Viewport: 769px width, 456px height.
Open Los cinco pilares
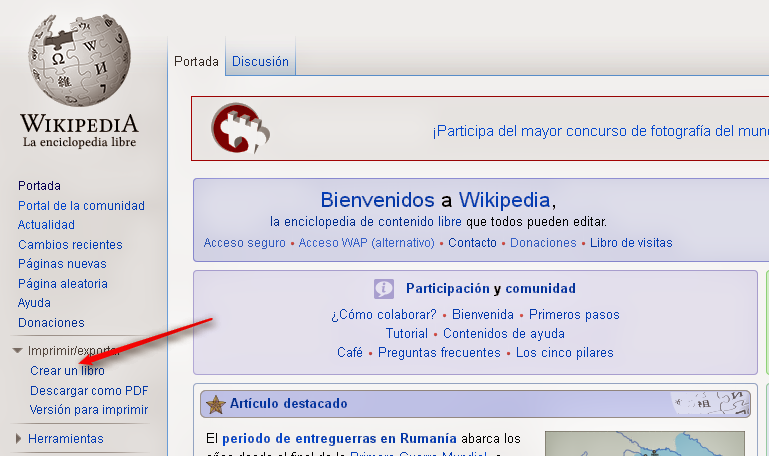(x=564, y=353)
